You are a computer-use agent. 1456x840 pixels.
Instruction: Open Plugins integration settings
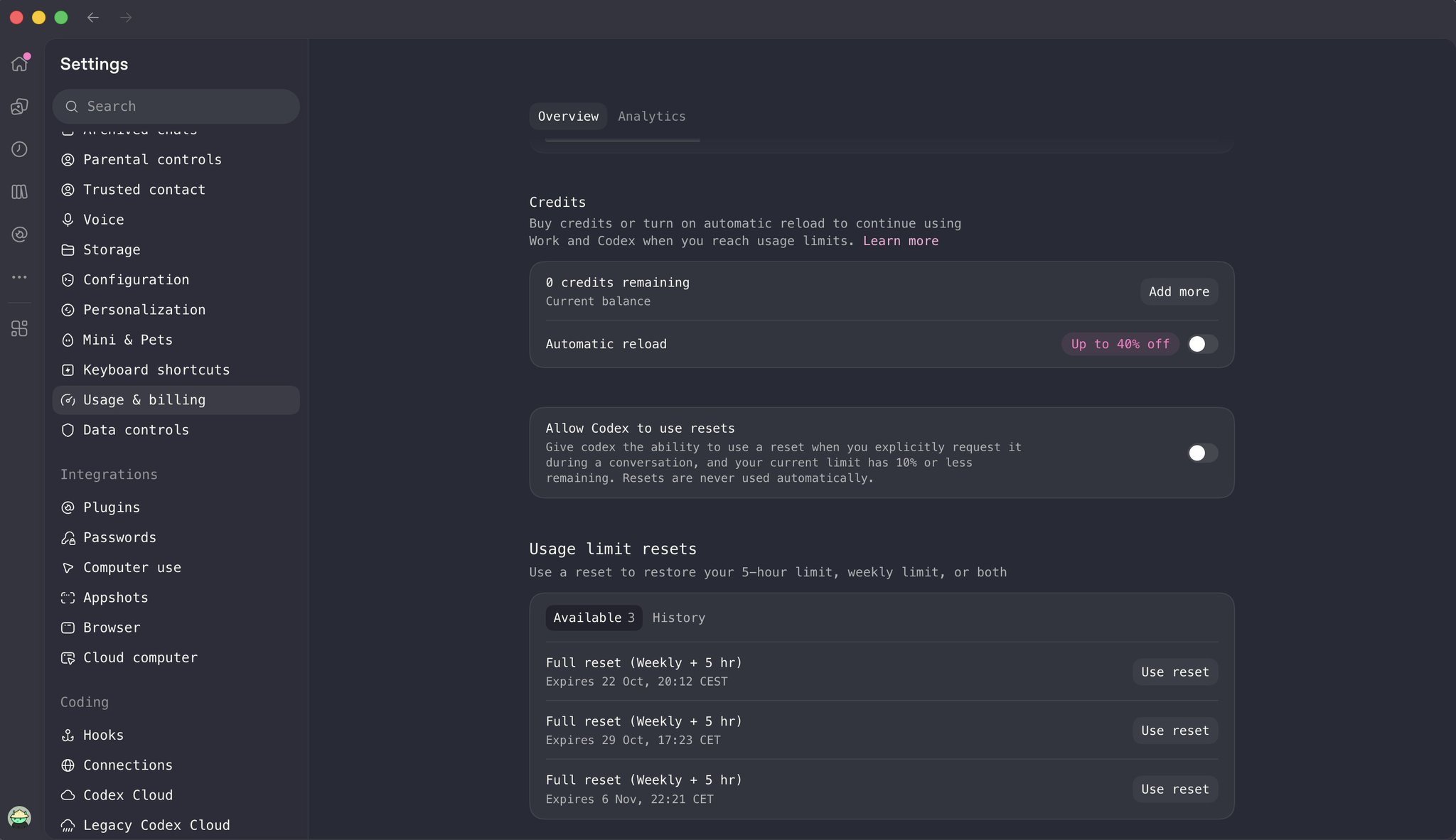(176, 507)
